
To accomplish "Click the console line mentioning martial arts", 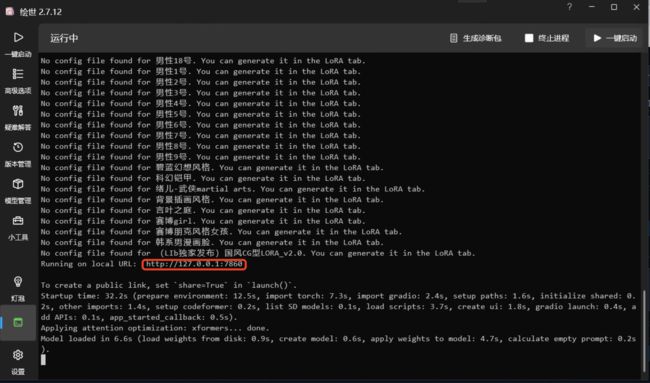I will (x=233, y=189).
